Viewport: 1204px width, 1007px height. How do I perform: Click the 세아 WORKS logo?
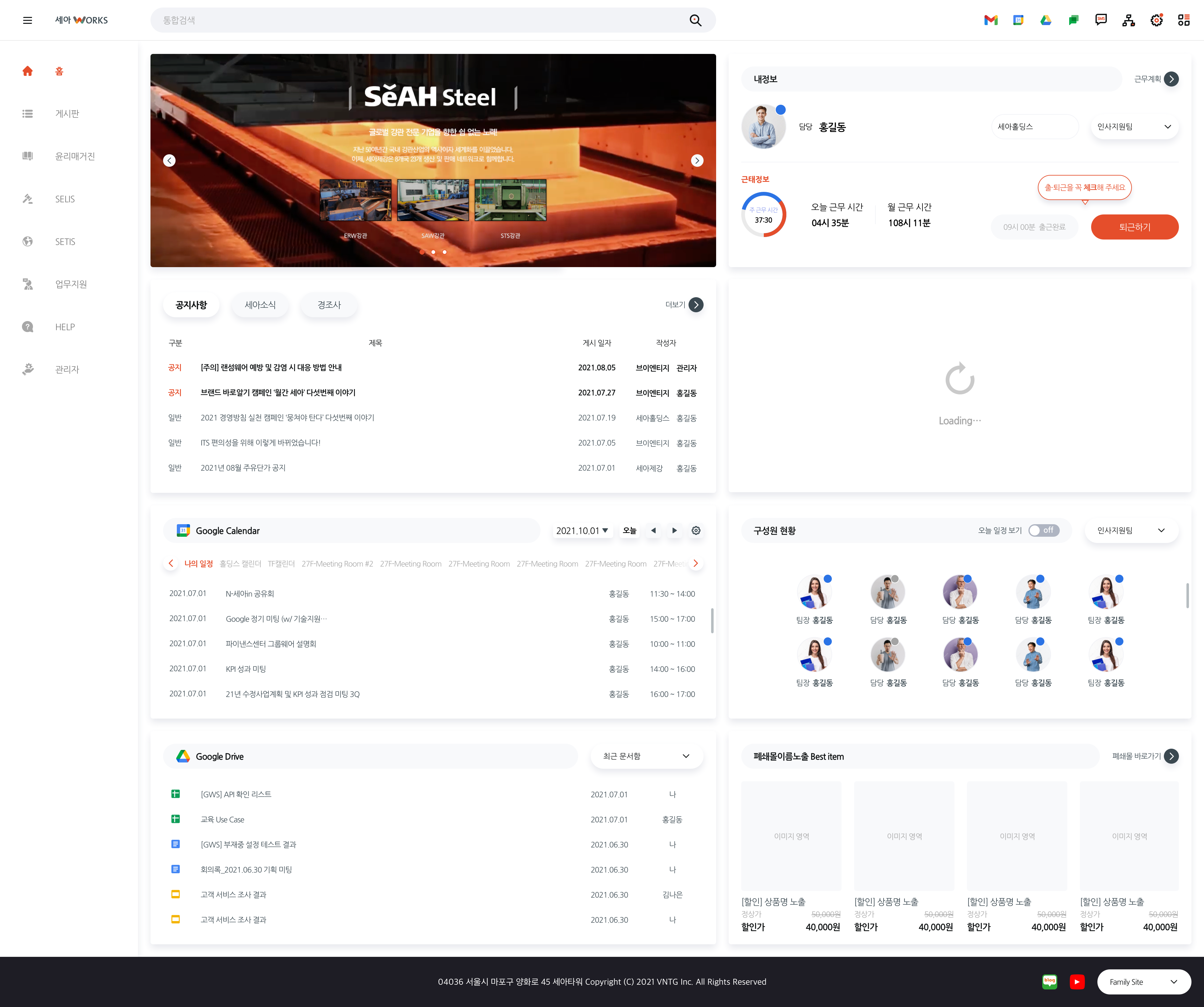(82, 20)
